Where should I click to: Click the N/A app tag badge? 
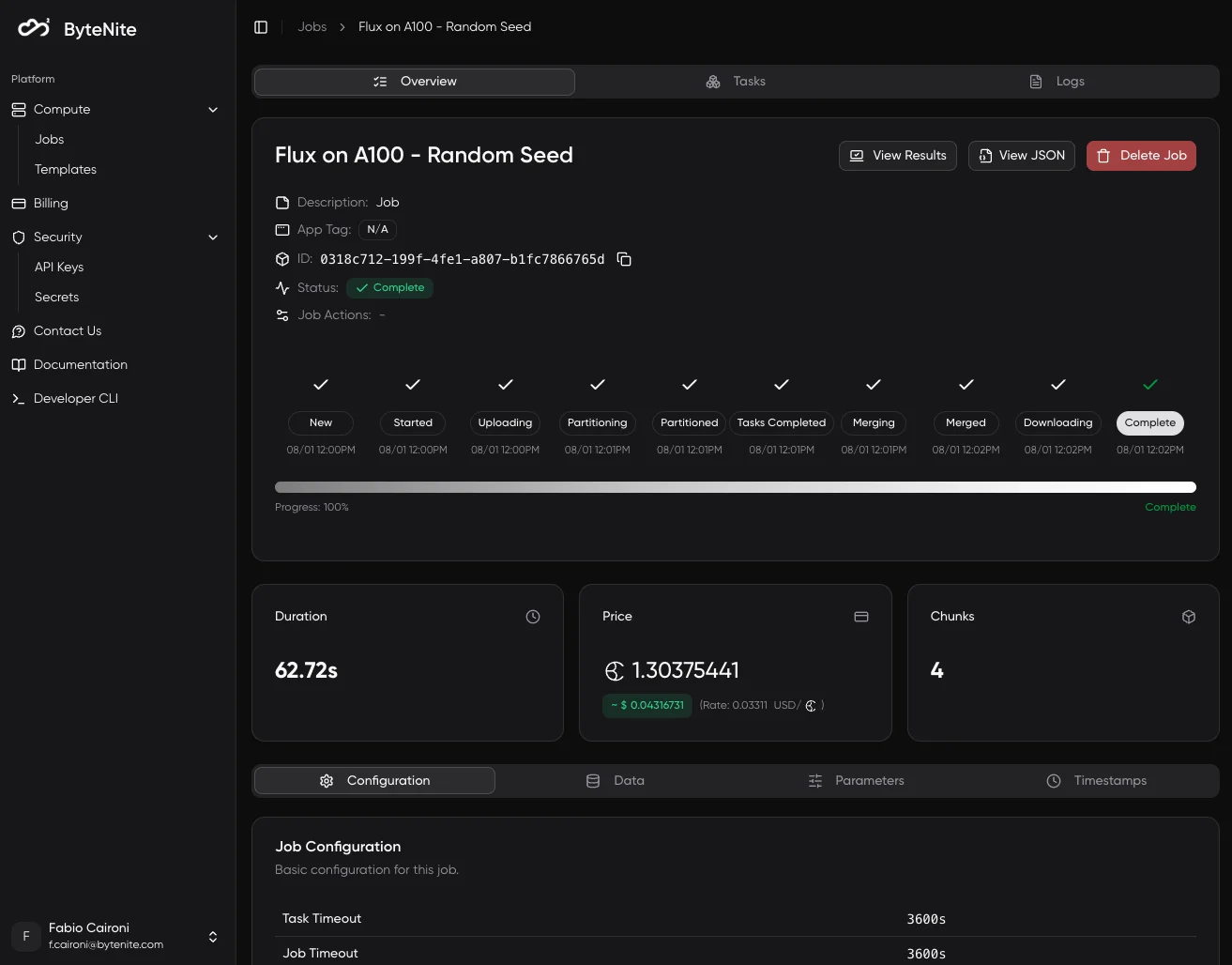[377, 230]
